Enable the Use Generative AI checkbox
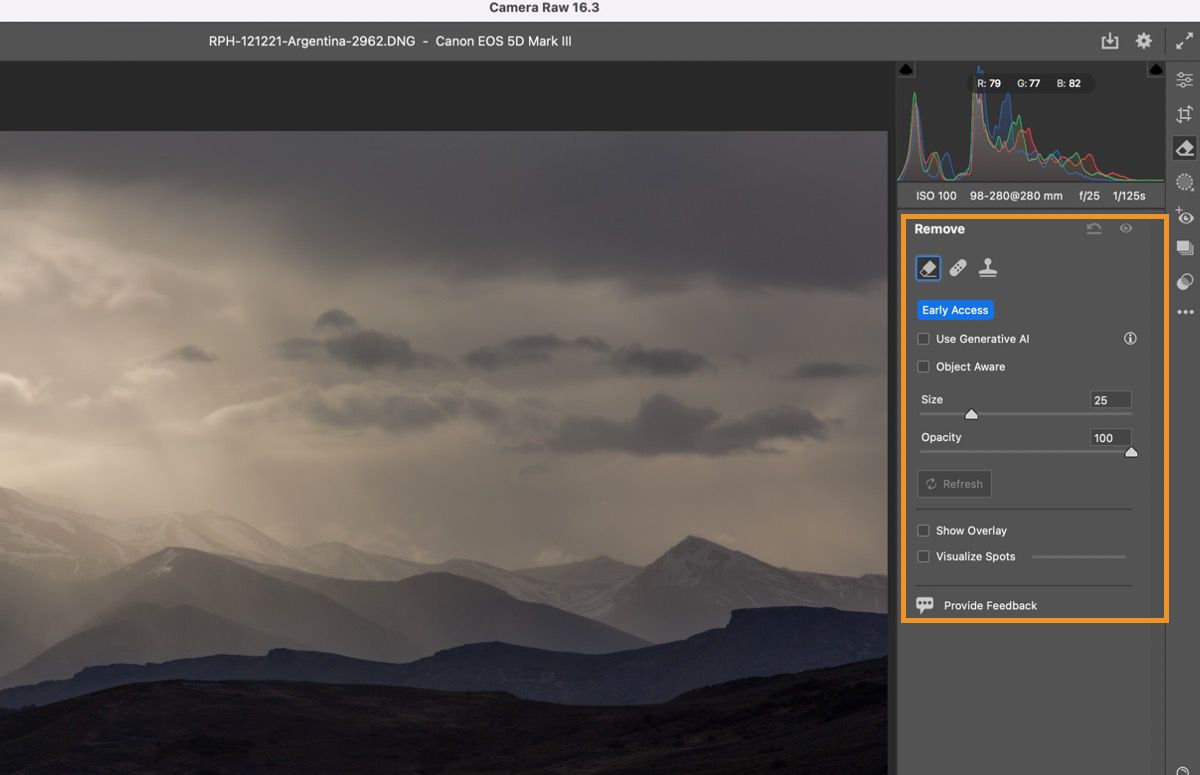 922,338
